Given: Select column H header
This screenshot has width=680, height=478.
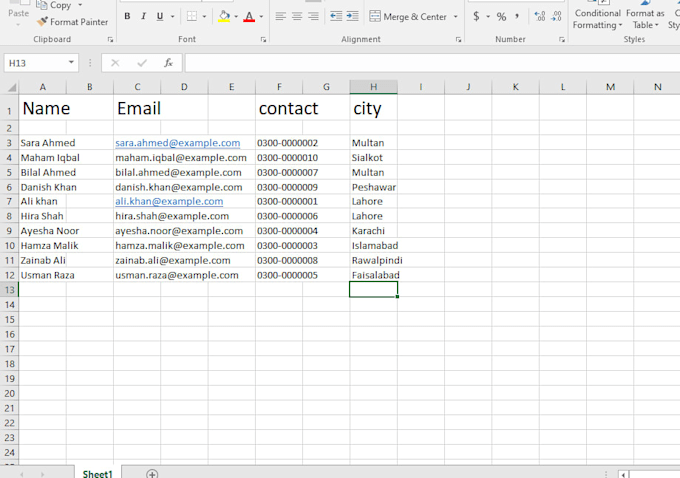Looking at the screenshot, I should pyautogui.click(x=373, y=87).
